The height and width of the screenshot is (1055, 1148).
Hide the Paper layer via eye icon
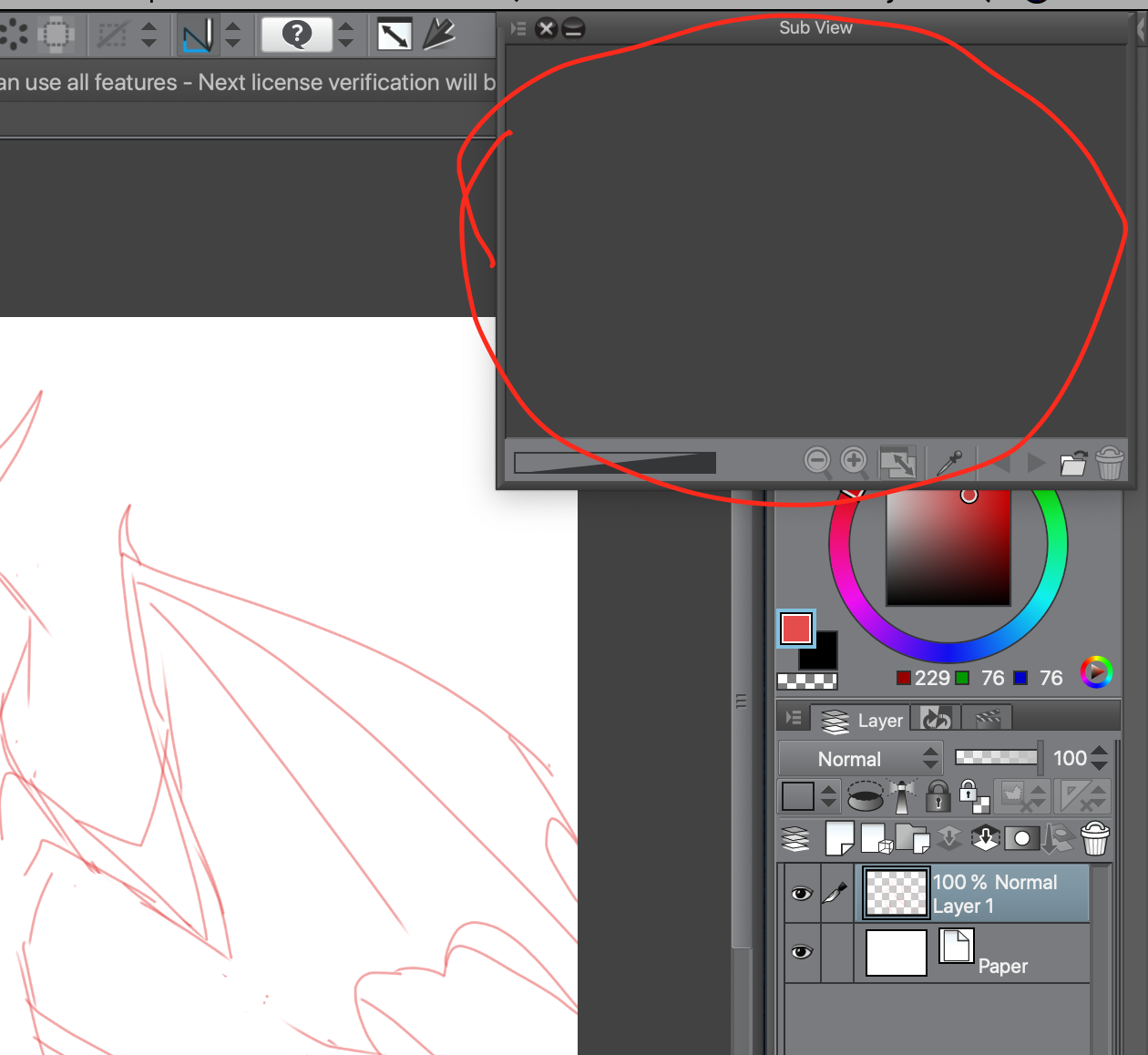pos(802,952)
